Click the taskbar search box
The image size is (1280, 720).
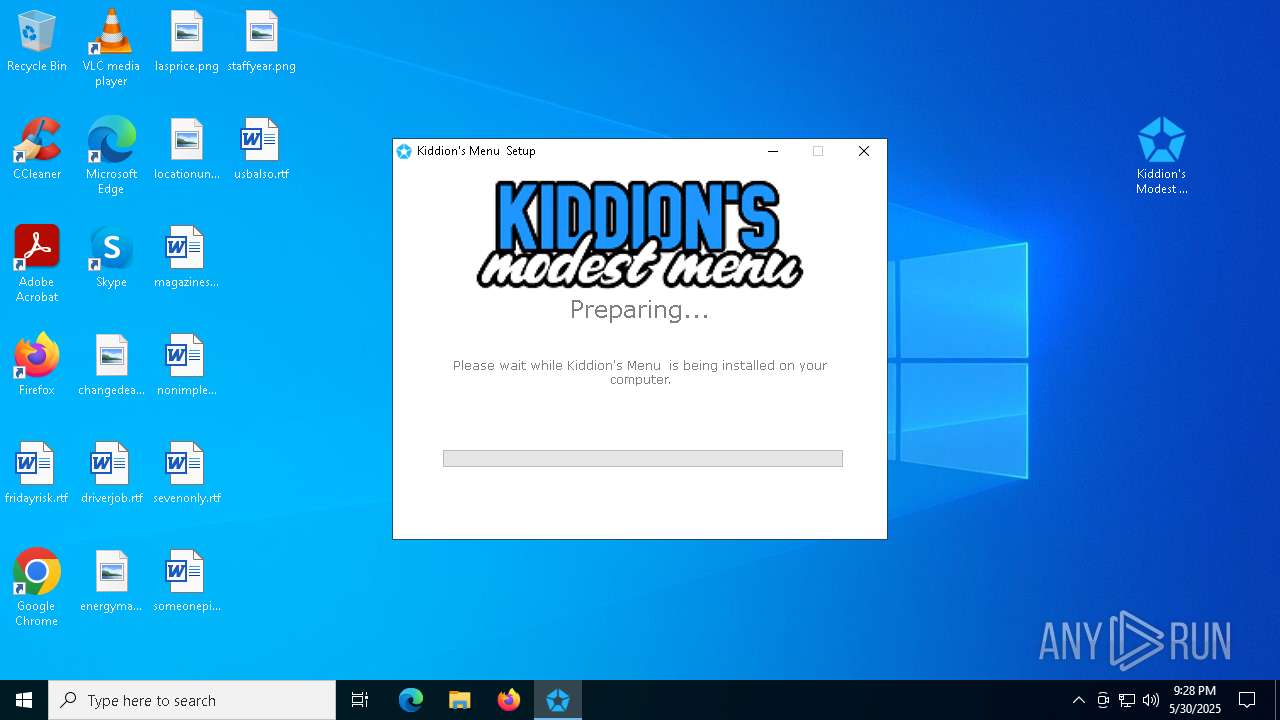pos(192,700)
